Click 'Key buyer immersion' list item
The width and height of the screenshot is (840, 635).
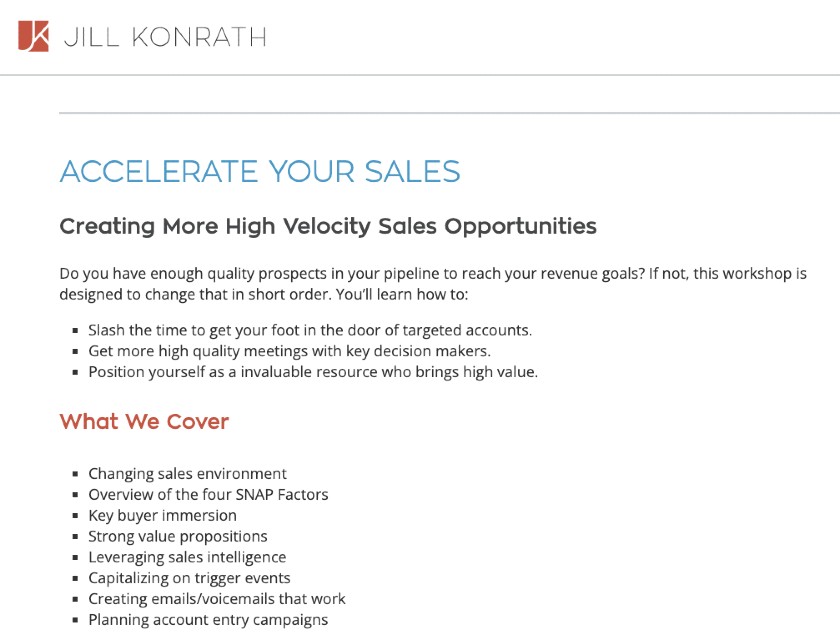coord(162,516)
